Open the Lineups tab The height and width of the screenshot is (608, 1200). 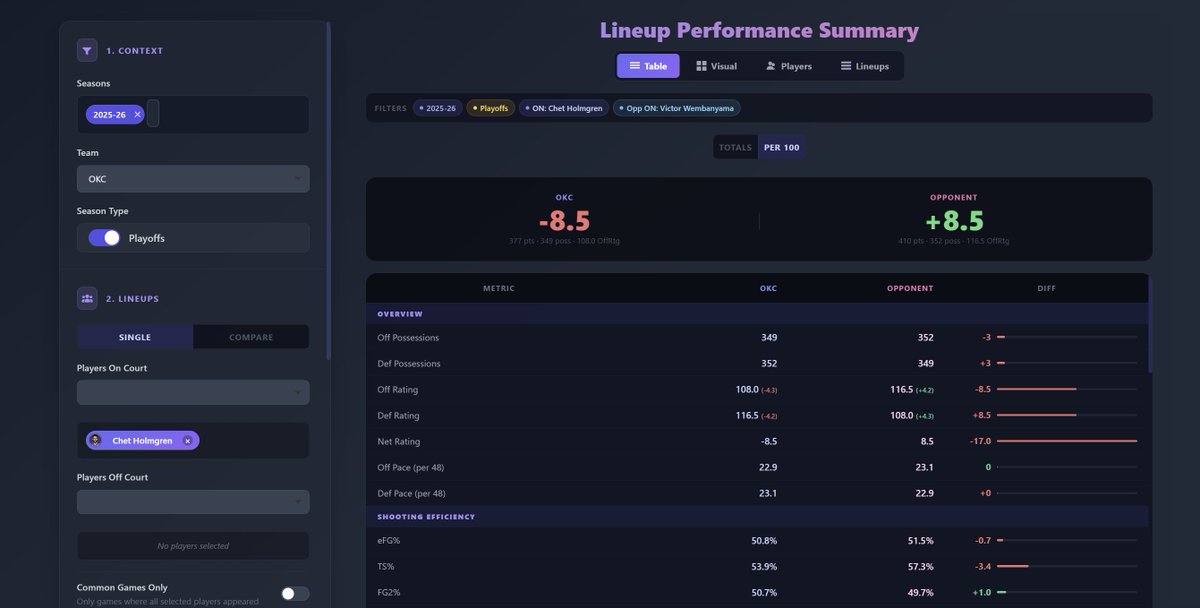pos(865,66)
